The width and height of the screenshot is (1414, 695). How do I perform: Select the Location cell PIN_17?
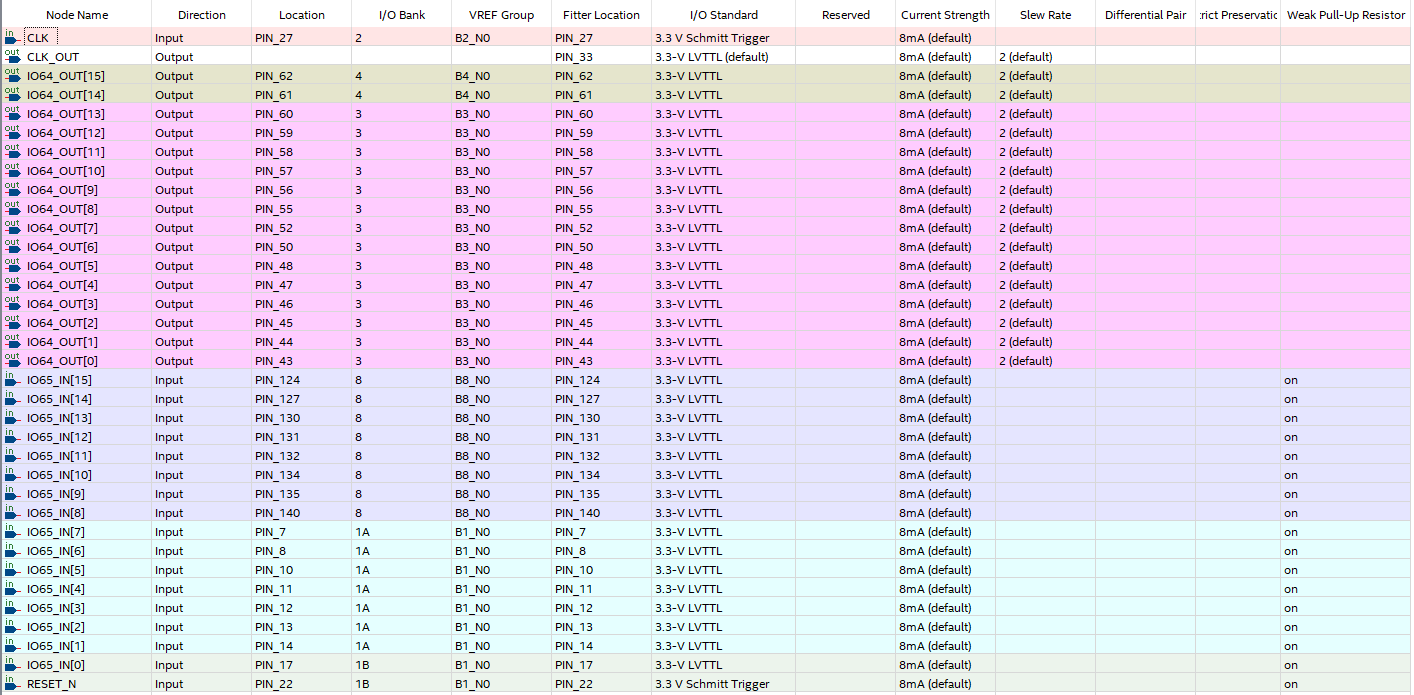pyautogui.click(x=302, y=664)
